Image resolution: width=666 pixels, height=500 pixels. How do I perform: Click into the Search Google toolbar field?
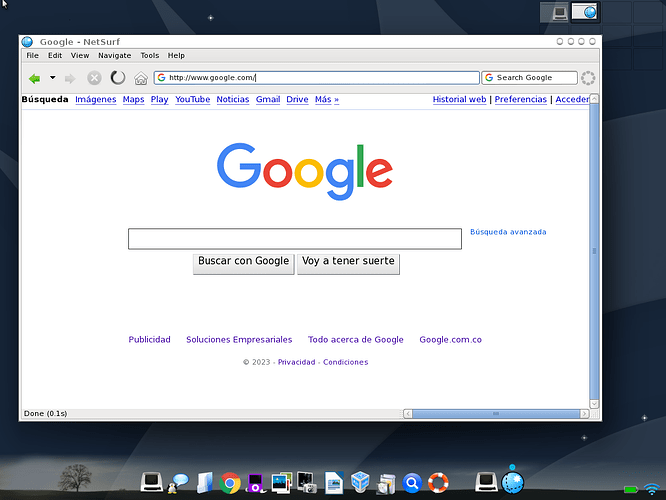(x=530, y=78)
